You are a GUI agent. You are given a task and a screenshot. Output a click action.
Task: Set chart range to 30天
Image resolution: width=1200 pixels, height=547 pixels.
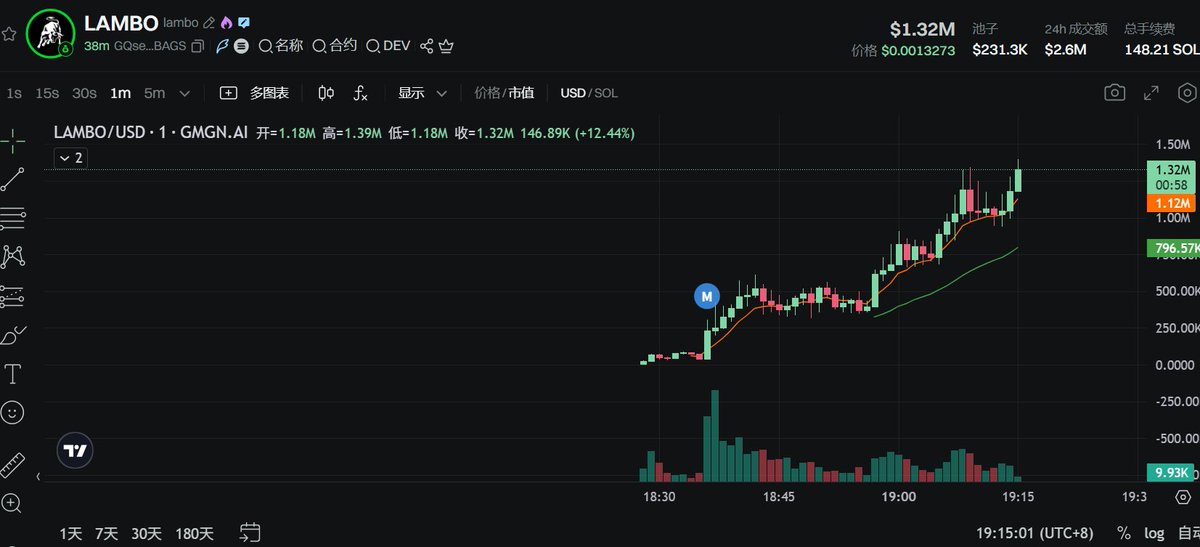[x=146, y=533]
